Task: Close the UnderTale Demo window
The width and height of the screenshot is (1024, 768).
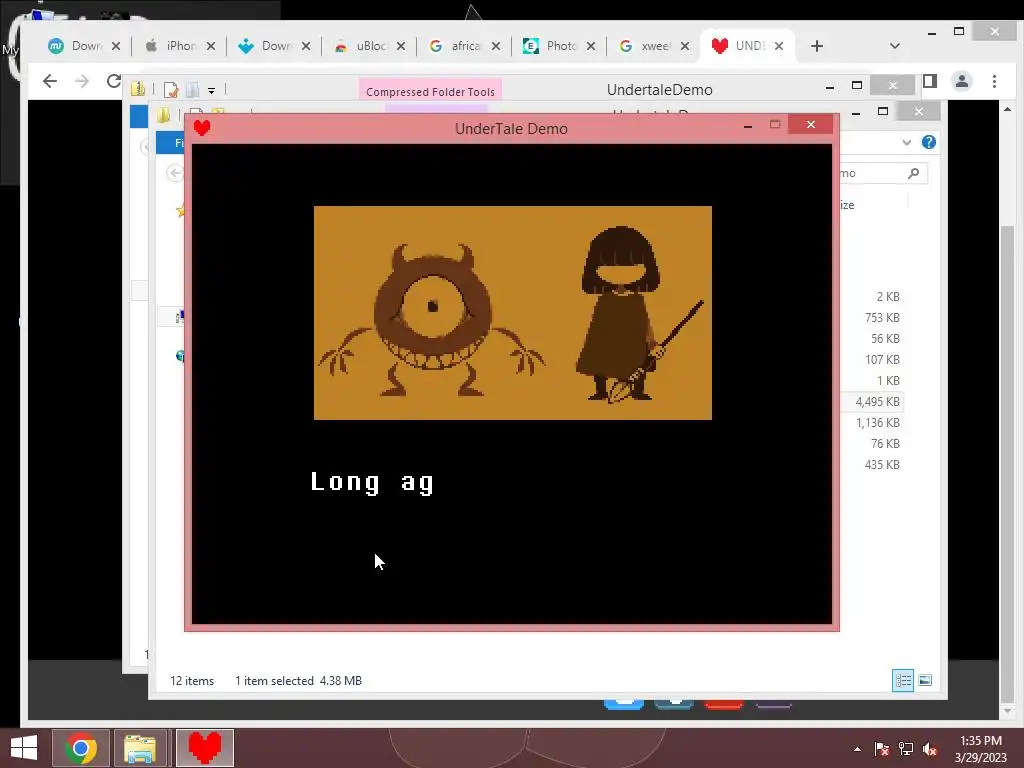Action: point(810,124)
